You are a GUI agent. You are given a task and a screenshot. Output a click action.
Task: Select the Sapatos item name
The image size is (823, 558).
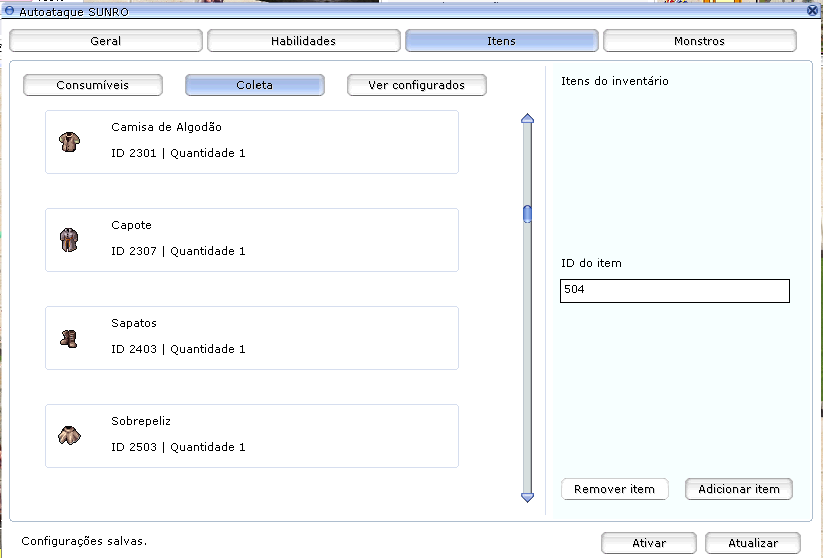tap(134, 323)
